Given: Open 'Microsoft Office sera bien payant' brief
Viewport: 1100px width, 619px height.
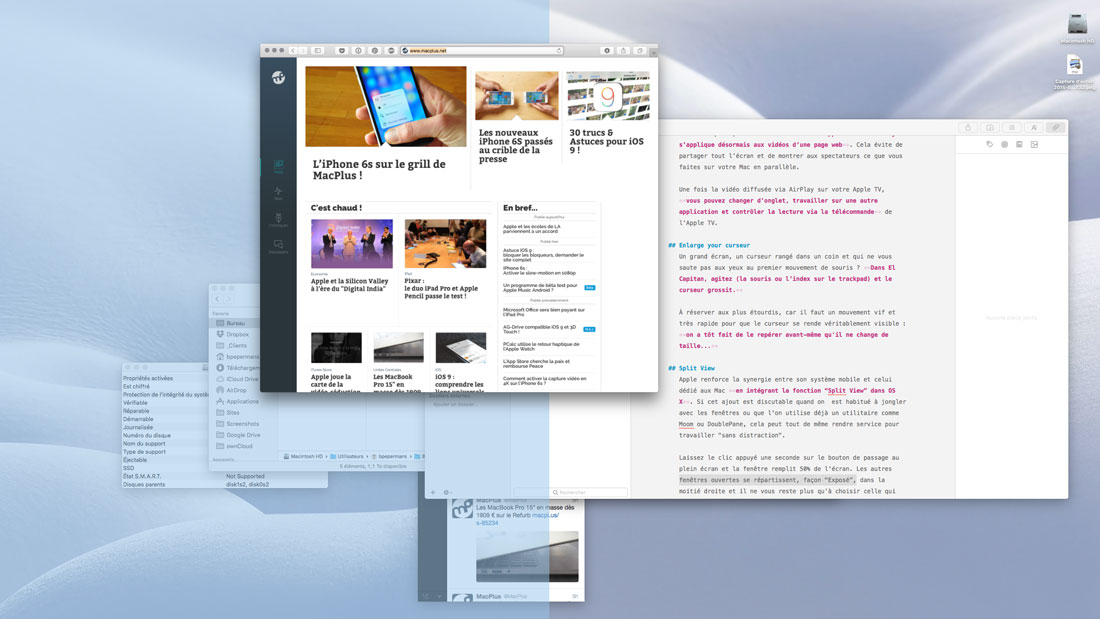Looking at the screenshot, I should pos(544,312).
